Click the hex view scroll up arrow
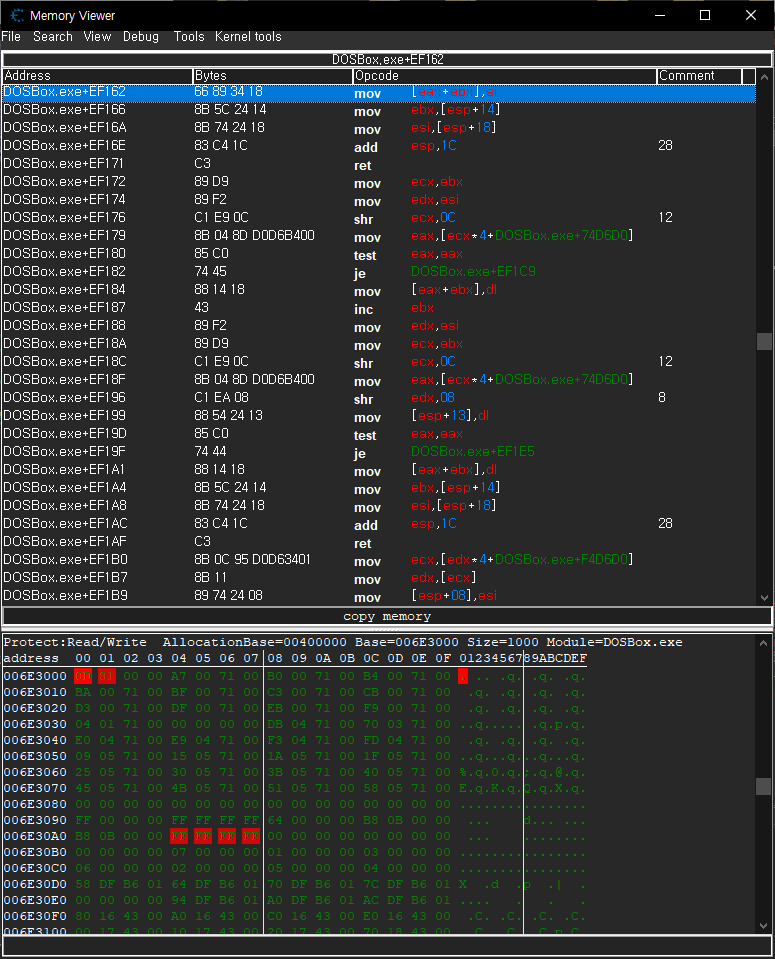The image size is (775, 959). click(764, 643)
